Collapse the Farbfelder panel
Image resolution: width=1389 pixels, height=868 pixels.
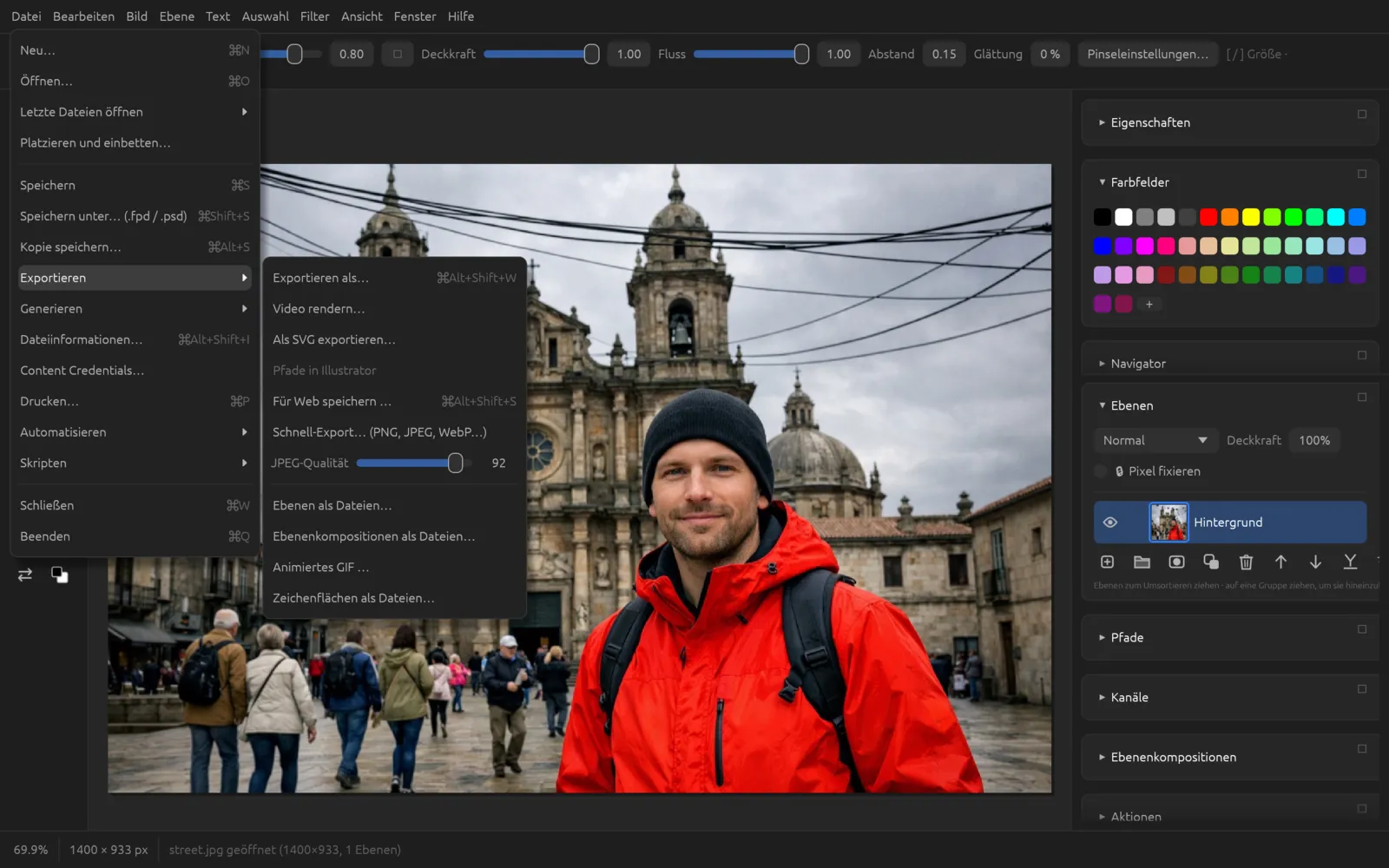[x=1102, y=182]
